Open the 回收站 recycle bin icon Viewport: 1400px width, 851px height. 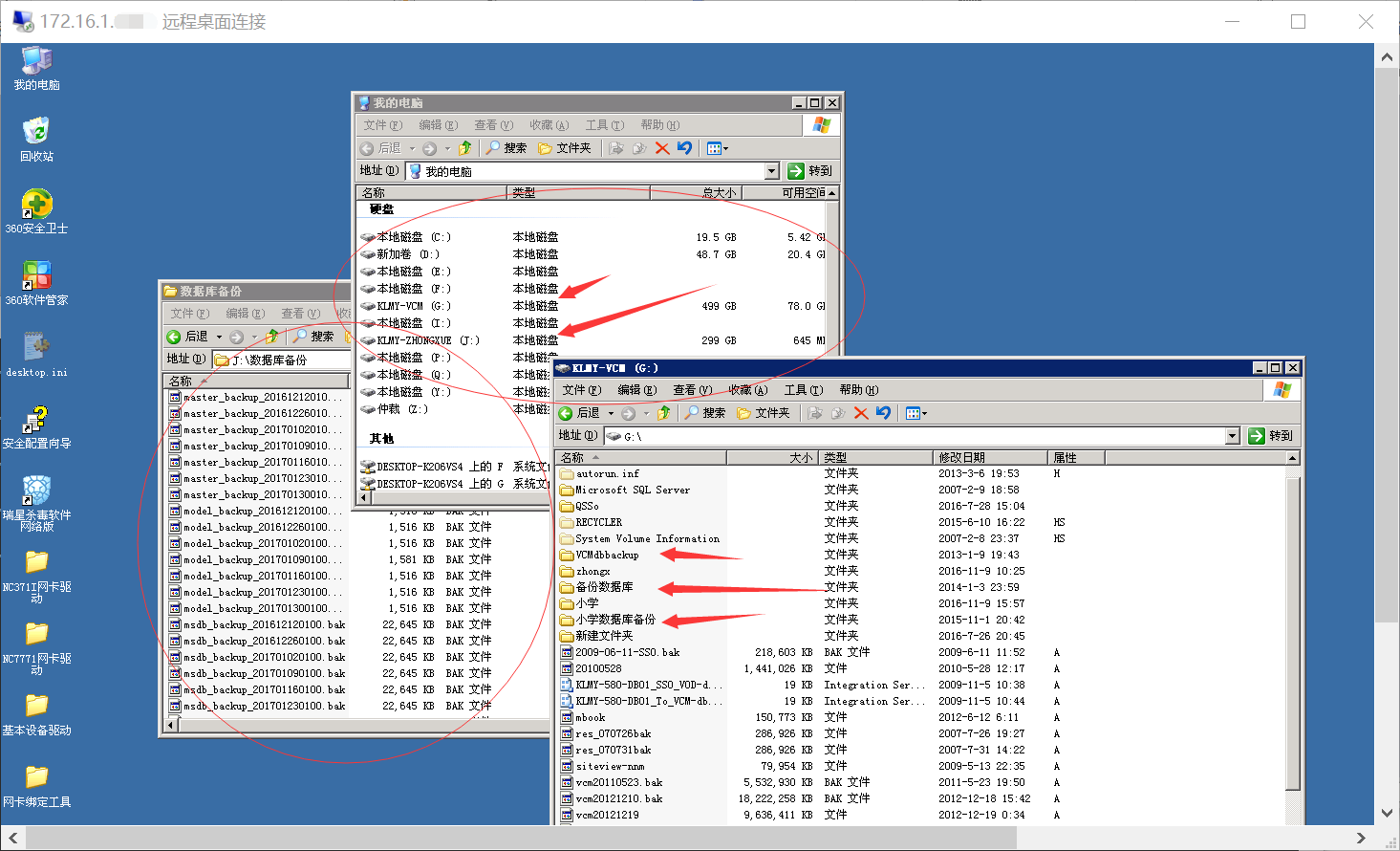36,132
